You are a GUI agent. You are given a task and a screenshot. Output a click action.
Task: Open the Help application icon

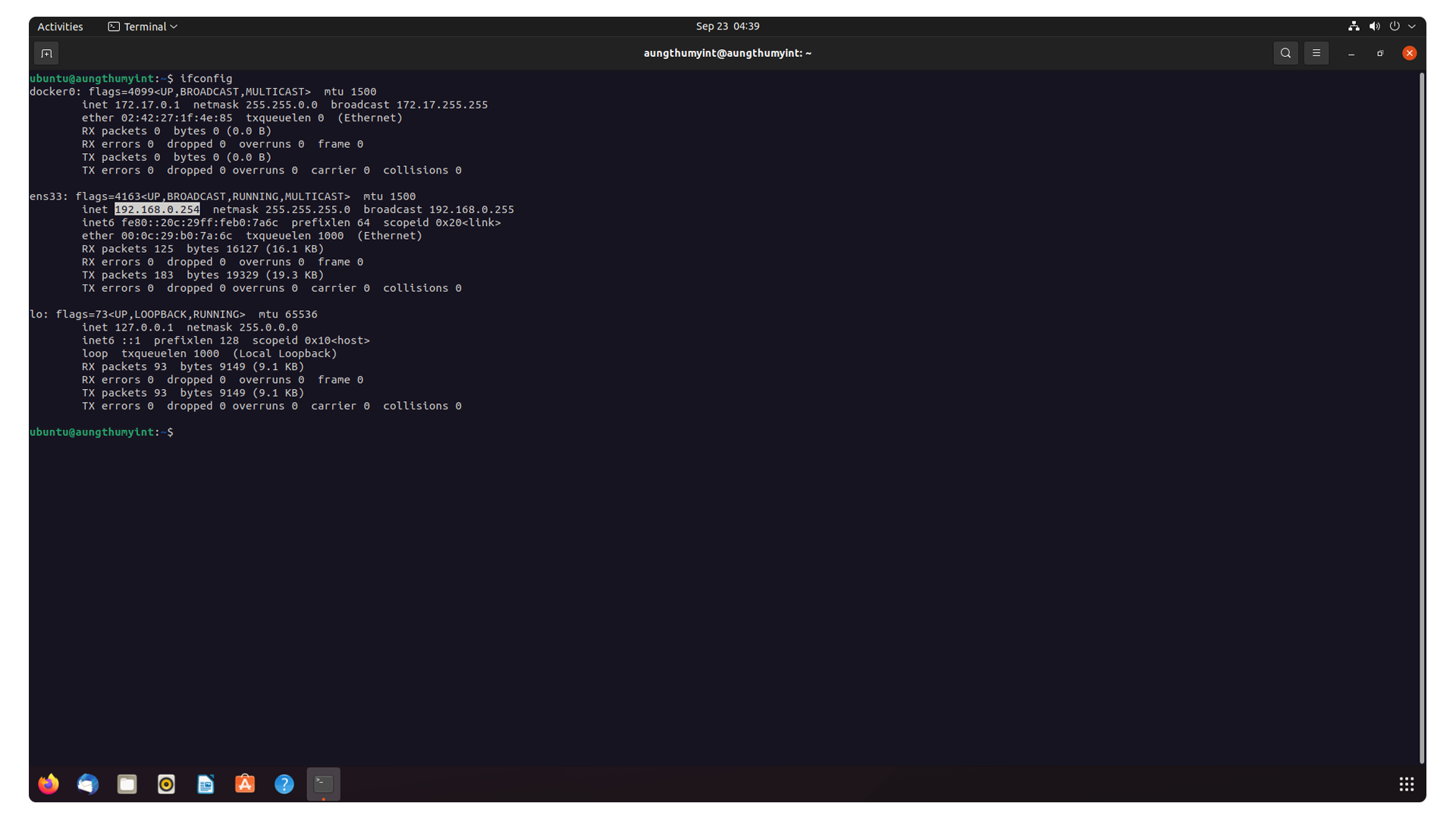(x=284, y=784)
